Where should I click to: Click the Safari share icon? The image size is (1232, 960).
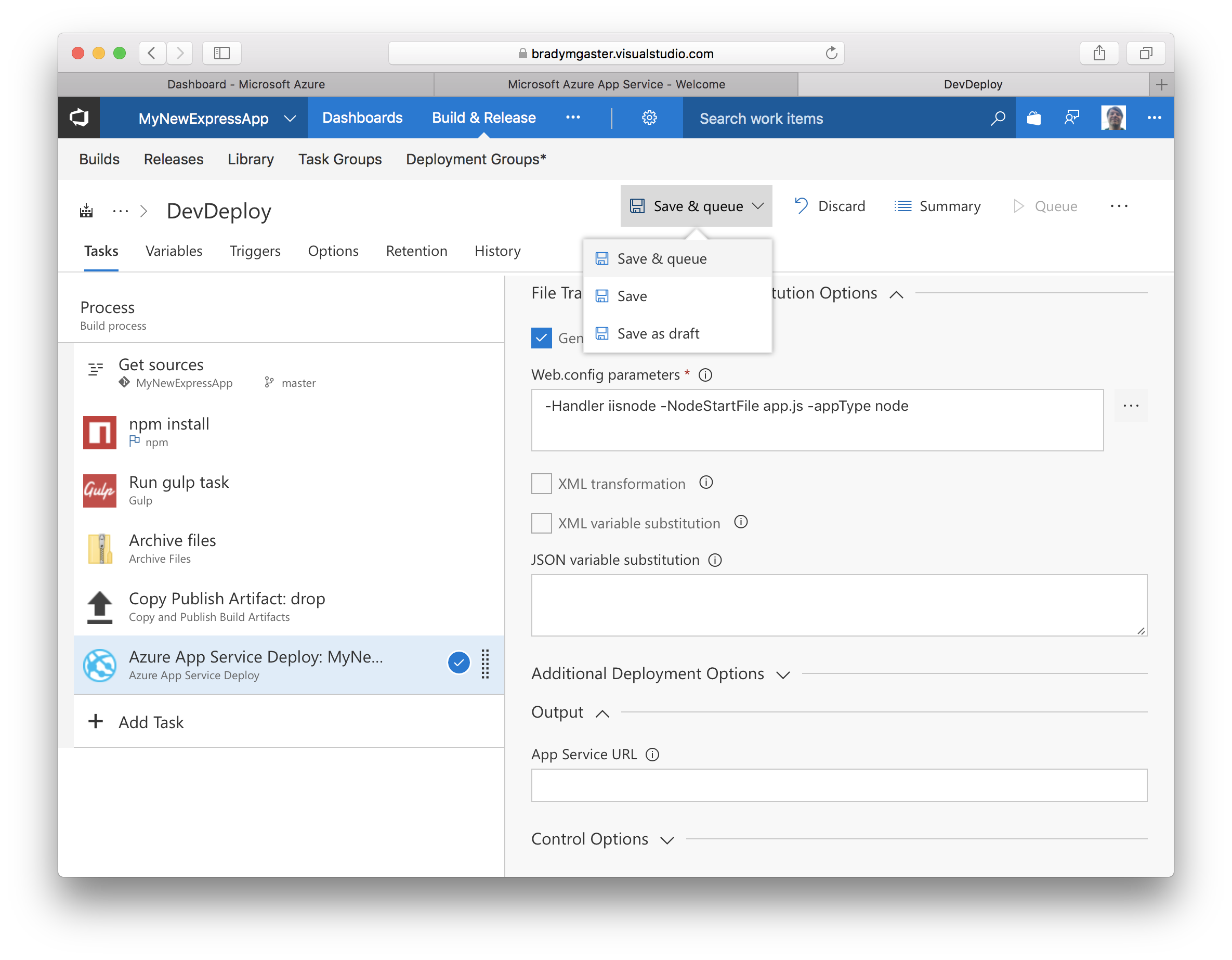tap(1099, 53)
